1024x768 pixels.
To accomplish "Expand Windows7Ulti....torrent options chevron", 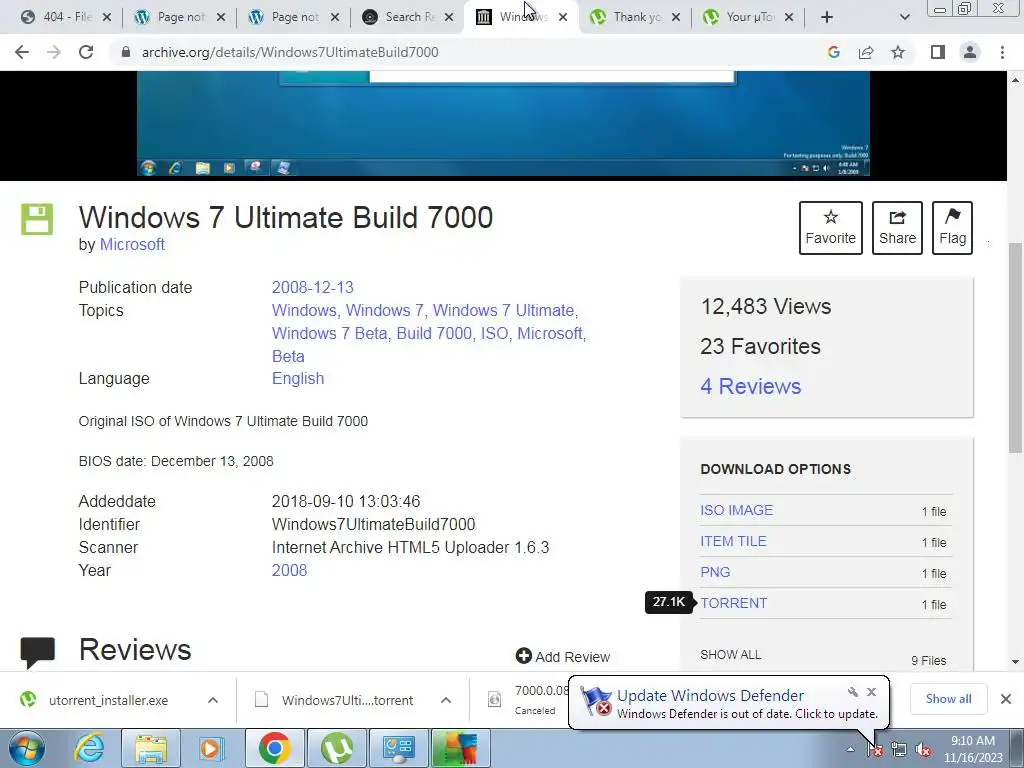I will coord(446,700).
